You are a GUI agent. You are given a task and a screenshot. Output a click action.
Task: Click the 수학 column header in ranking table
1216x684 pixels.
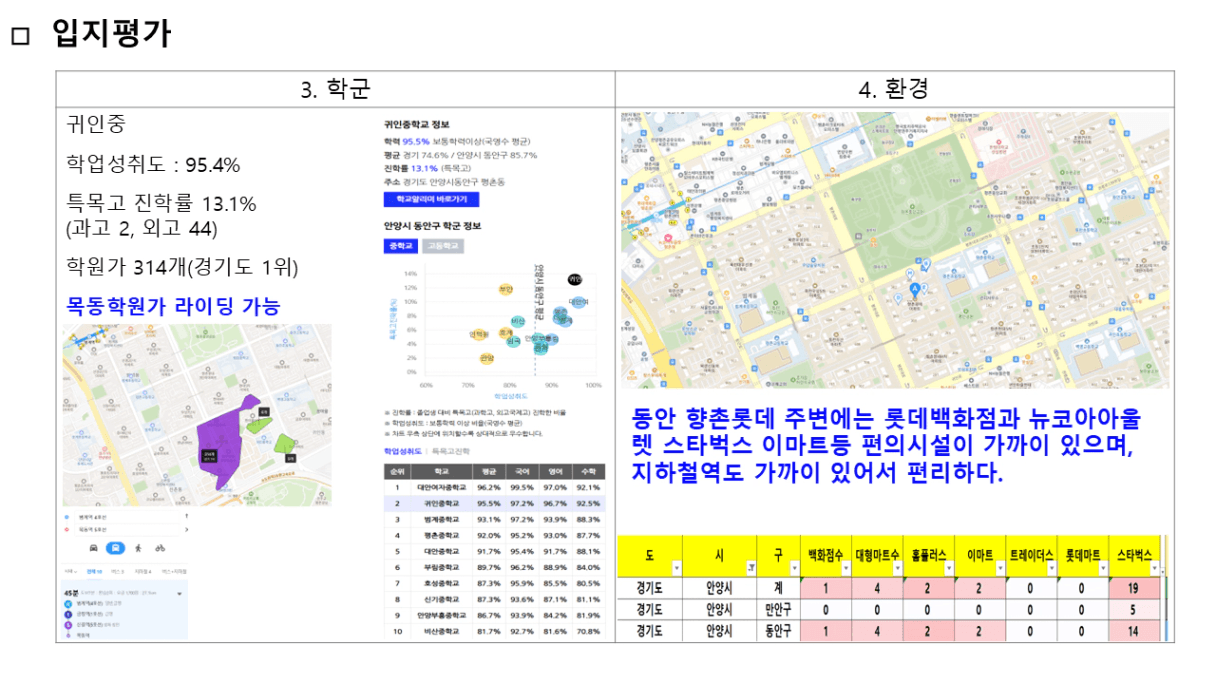[x=588, y=470]
